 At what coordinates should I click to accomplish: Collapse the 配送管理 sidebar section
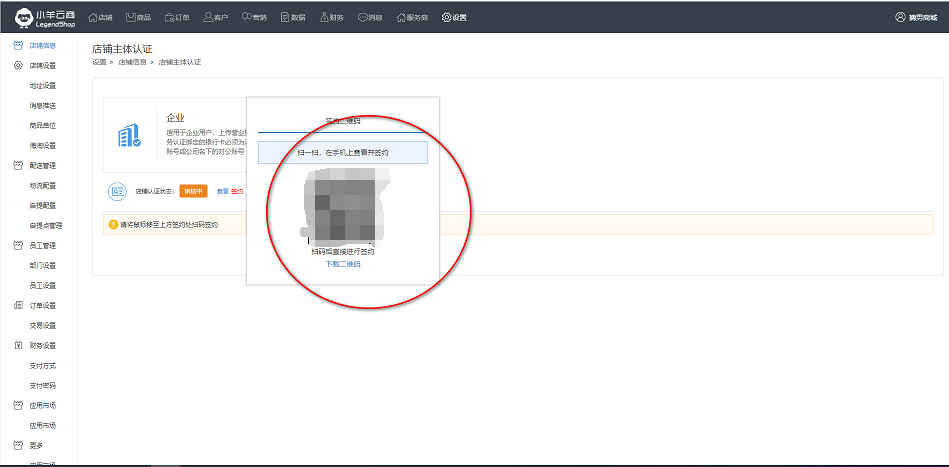pyautogui.click(x=42, y=166)
